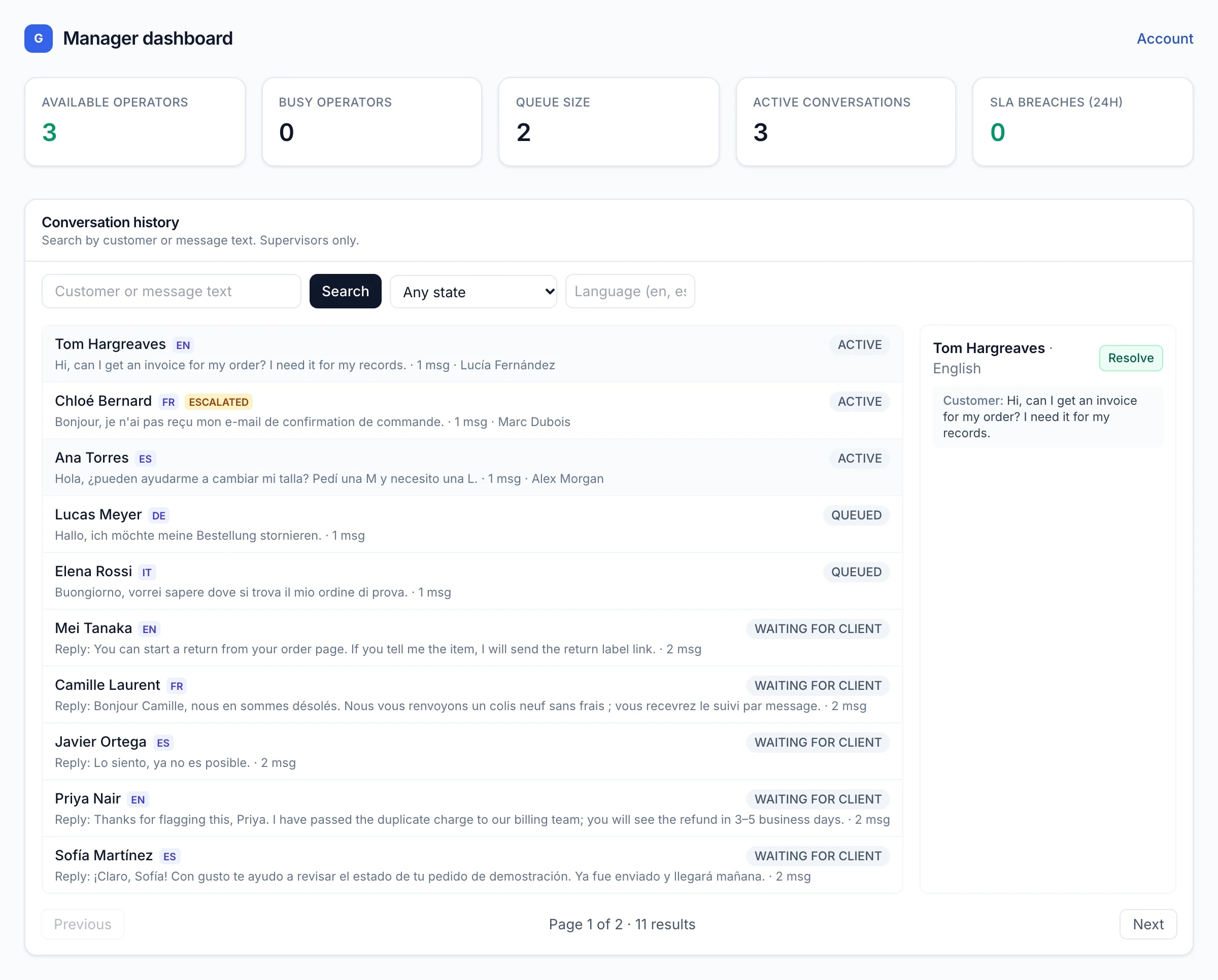
Task: Click the Manager dashboard title
Action: click(x=148, y=39)
